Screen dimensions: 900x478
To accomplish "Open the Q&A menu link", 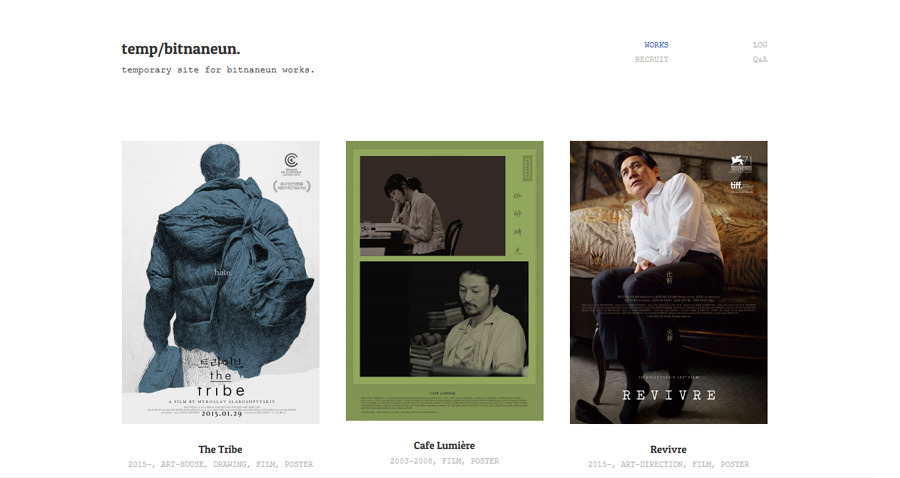I will 760,59.
